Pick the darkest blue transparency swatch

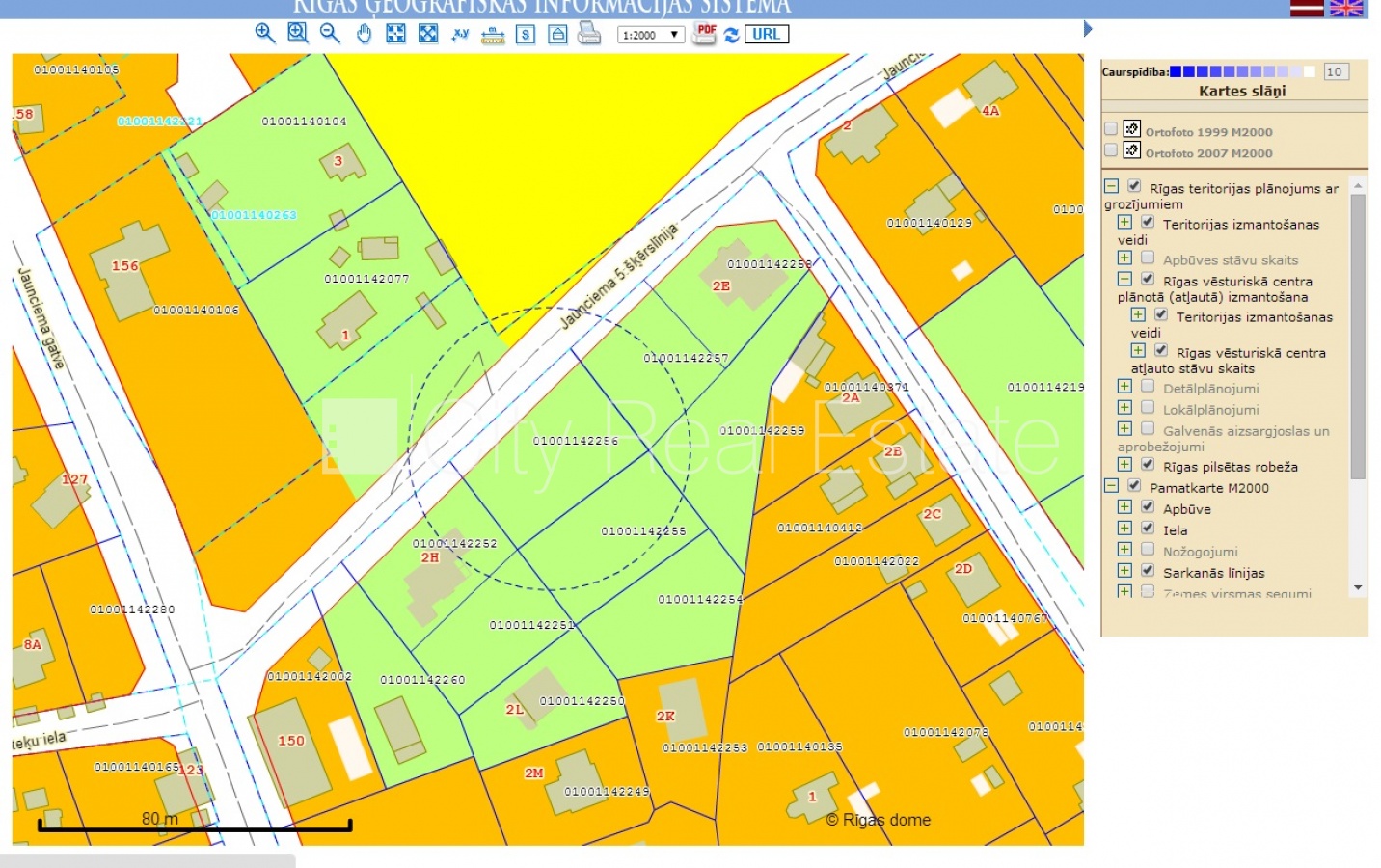click(x=1176, y=71)
